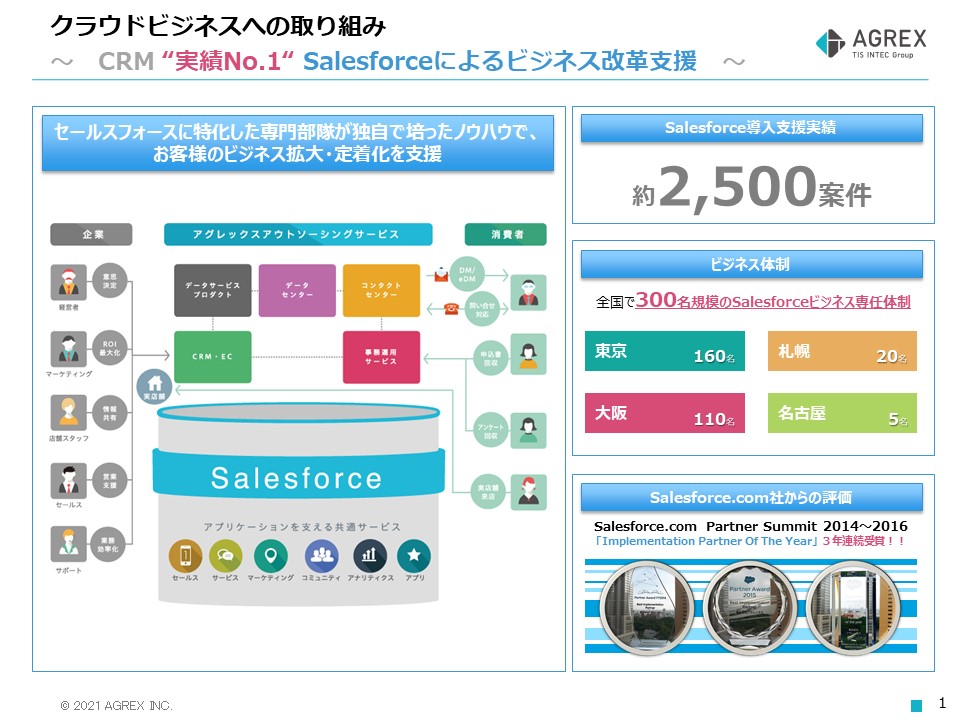Click the Salesforce導入支援実績 header bar
Viewport: 960px width, 720px height.
coord(751,128)
